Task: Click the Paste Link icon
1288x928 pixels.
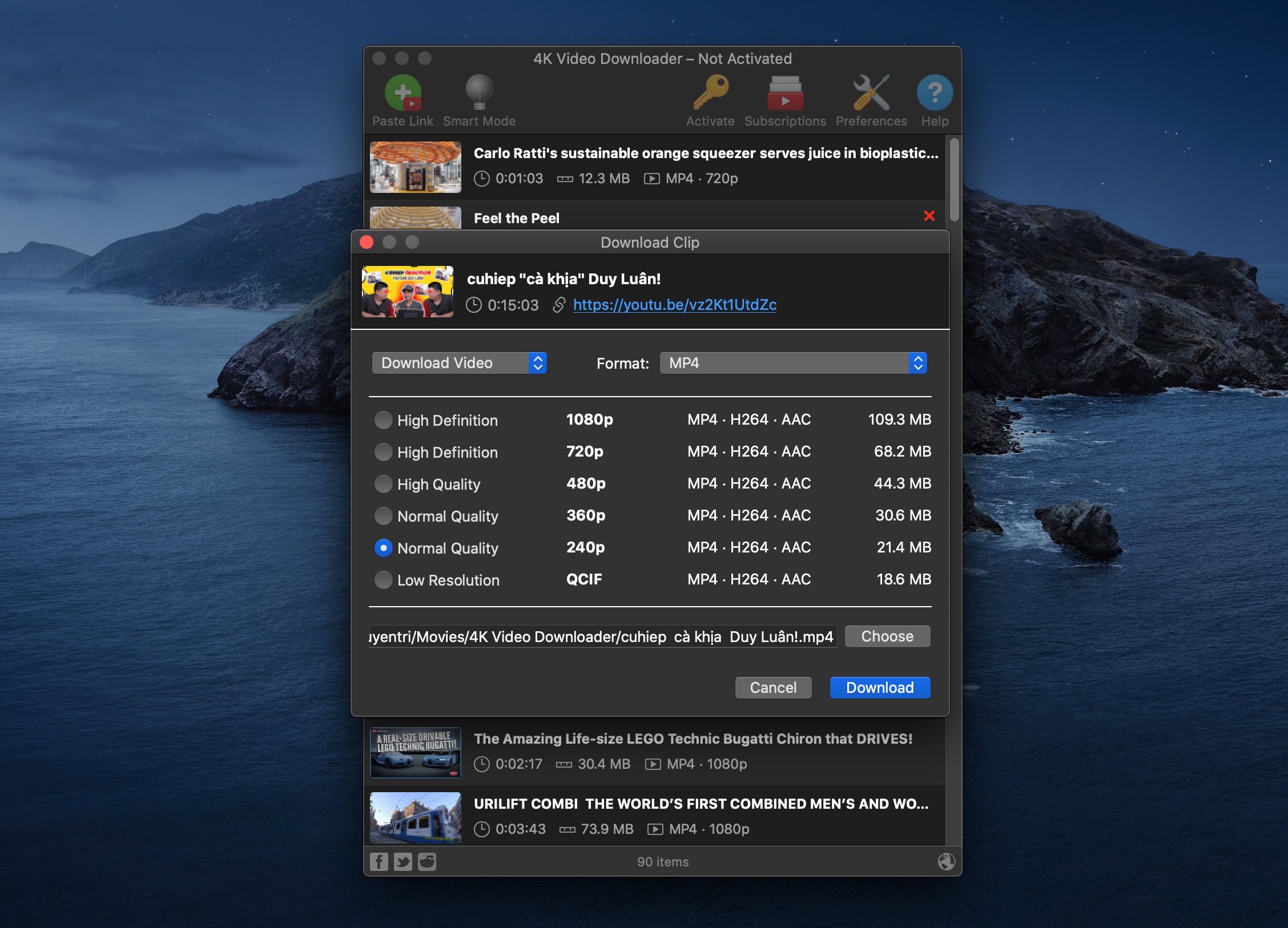Action: [x=402, y=93]
